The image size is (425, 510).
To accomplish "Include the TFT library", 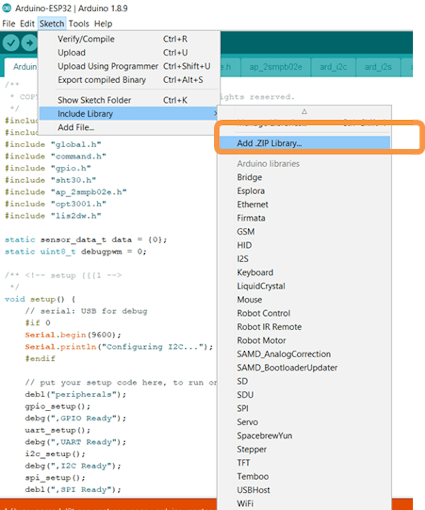I will 305,463.
